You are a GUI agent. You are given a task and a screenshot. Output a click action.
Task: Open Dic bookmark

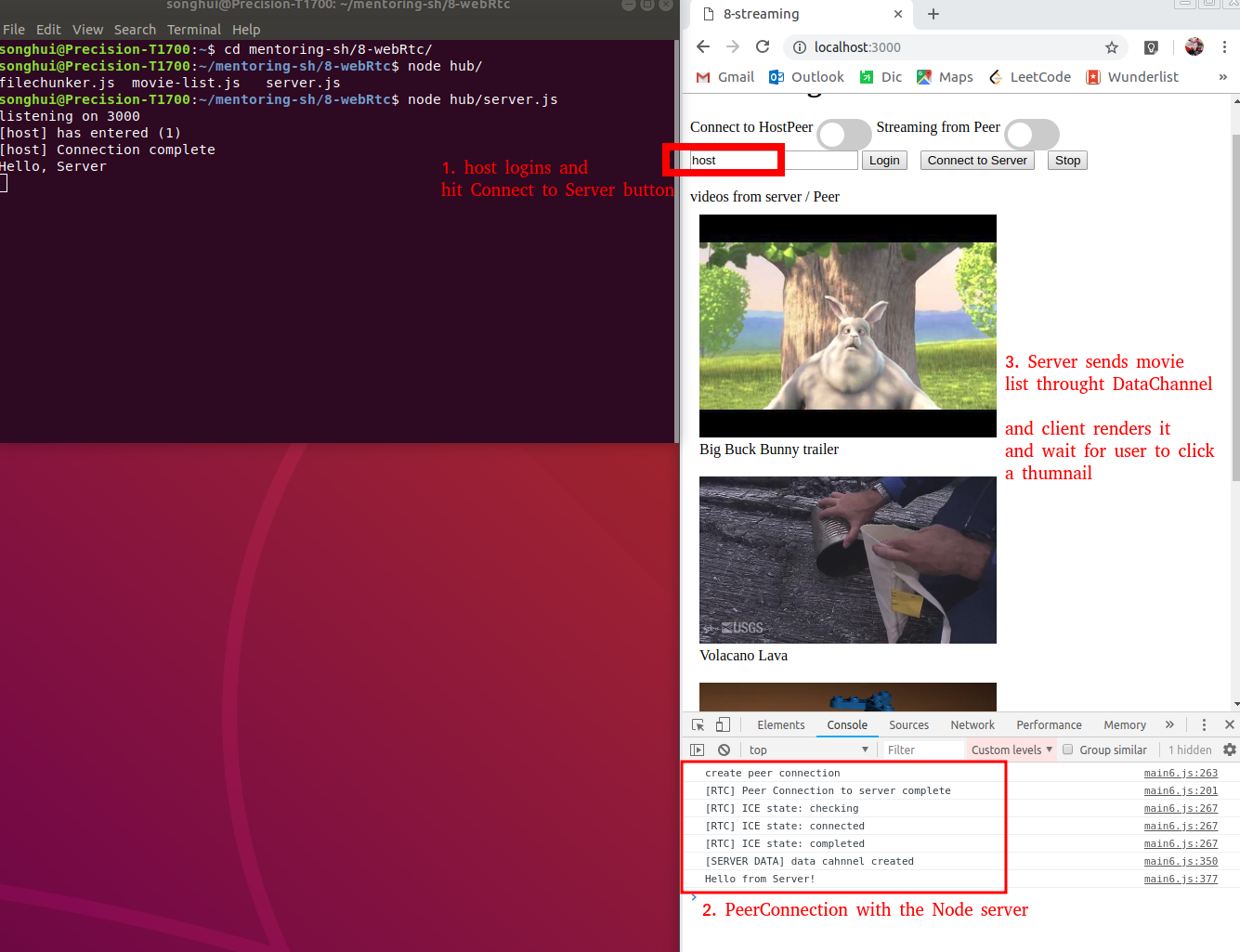pyautogui.click(x=881, y=77)
